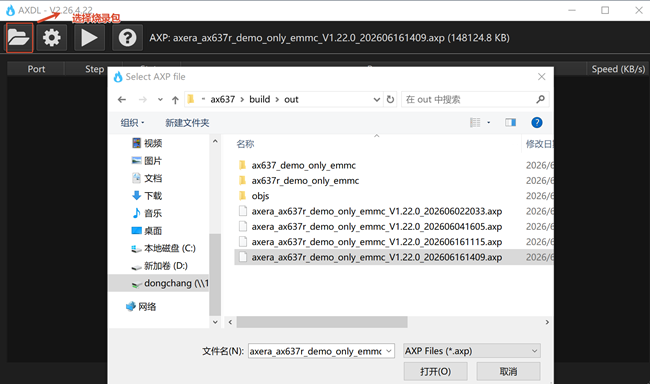Go back in the file dialog

coord(121,100)
